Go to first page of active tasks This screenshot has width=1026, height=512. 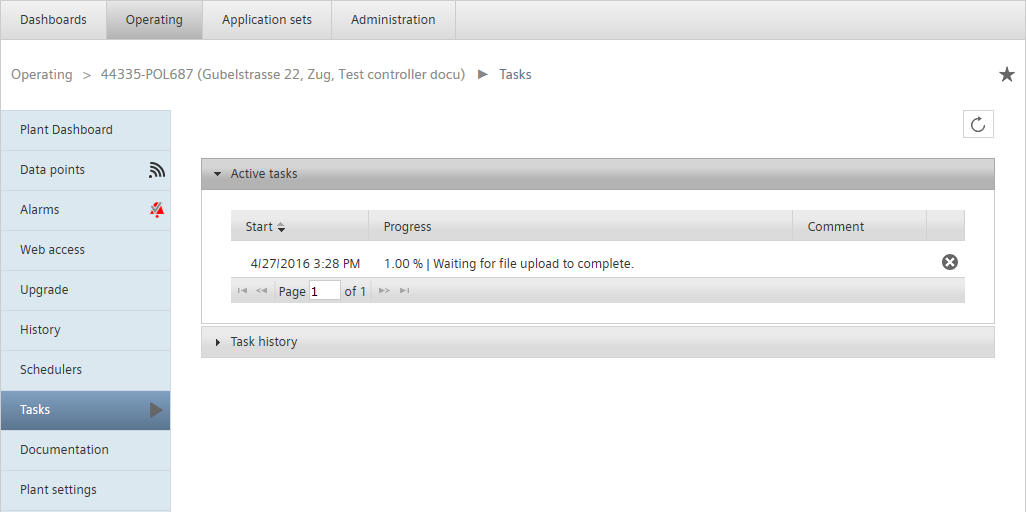coord(242,291)
